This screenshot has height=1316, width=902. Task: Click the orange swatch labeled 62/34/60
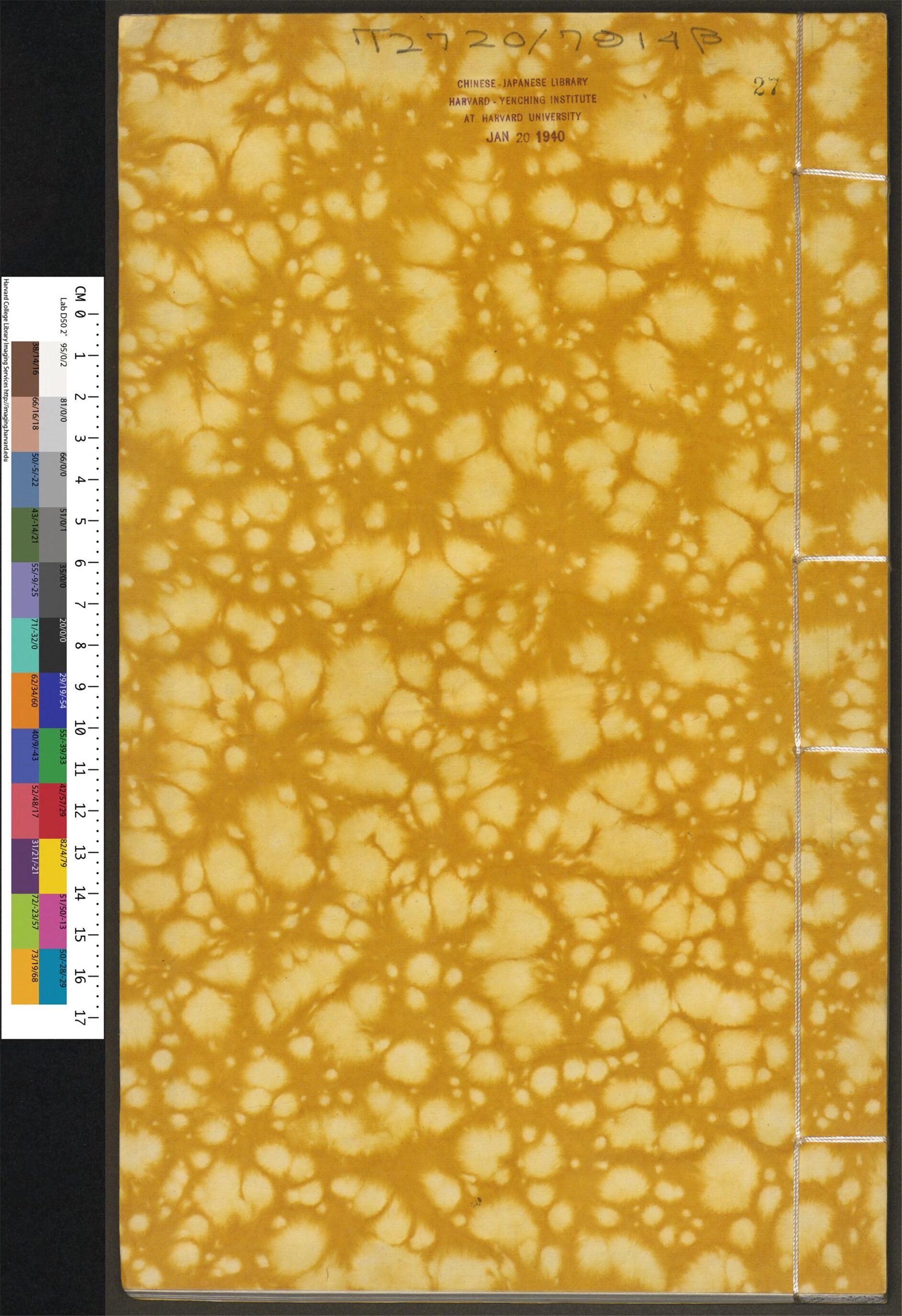click(25, 701)
